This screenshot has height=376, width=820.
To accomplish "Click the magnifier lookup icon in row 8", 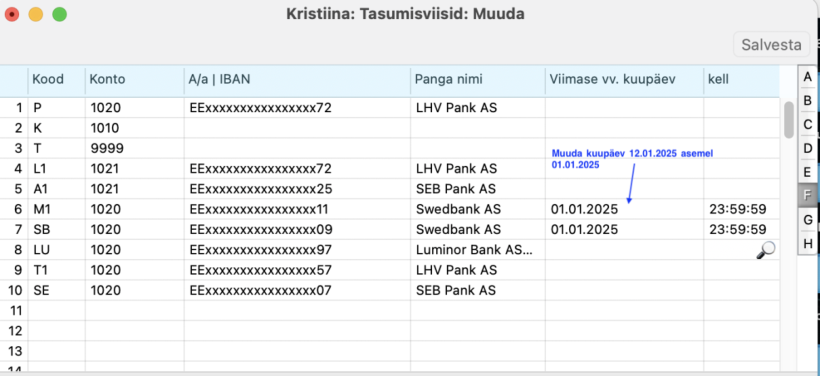I will [765, 250].
